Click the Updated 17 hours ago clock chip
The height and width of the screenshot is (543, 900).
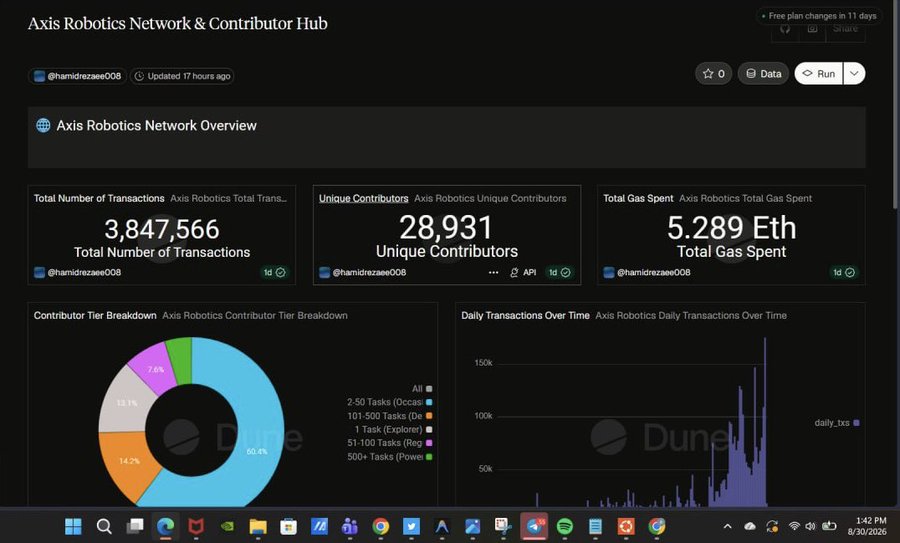(183, 76)
